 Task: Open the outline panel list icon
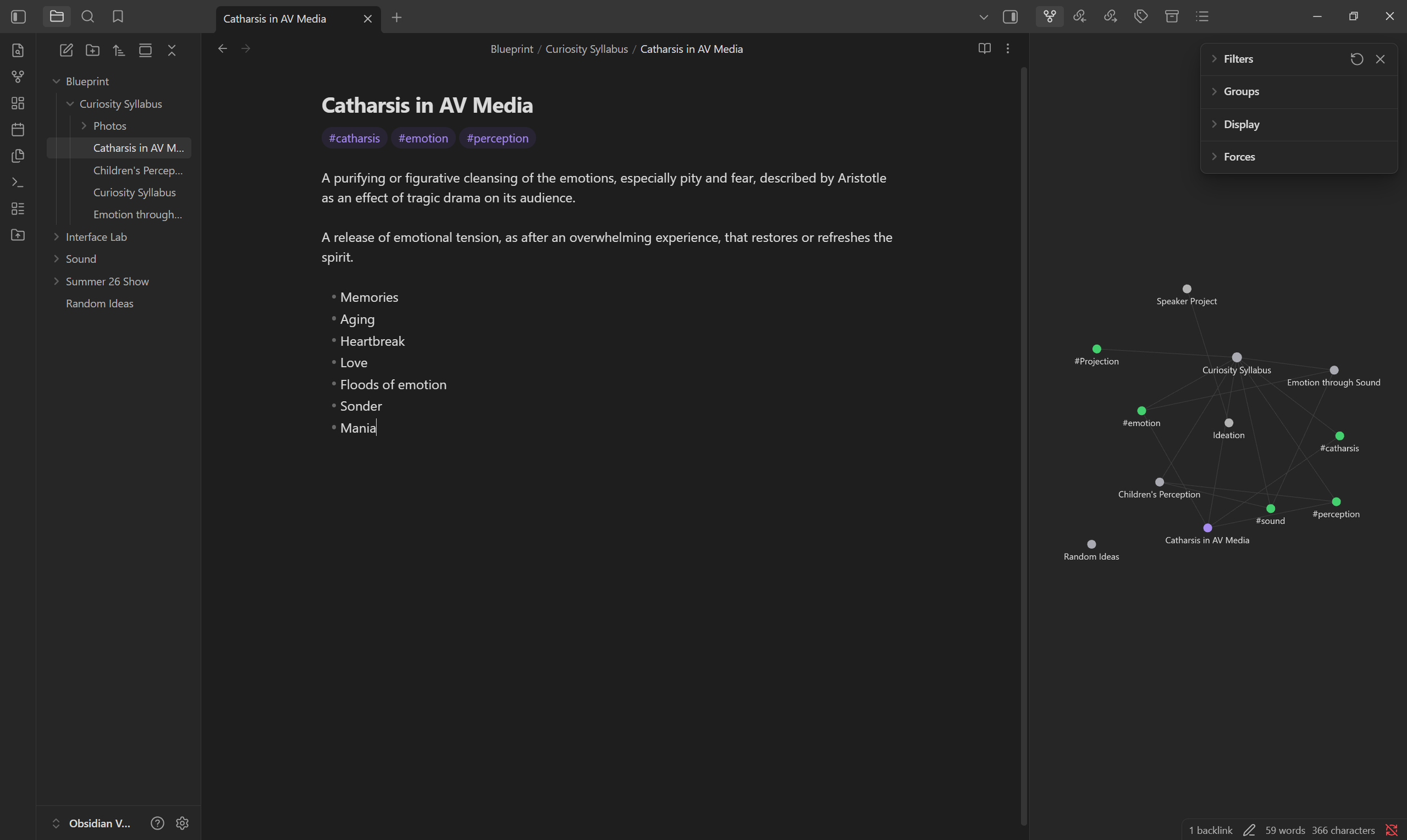1203,16
